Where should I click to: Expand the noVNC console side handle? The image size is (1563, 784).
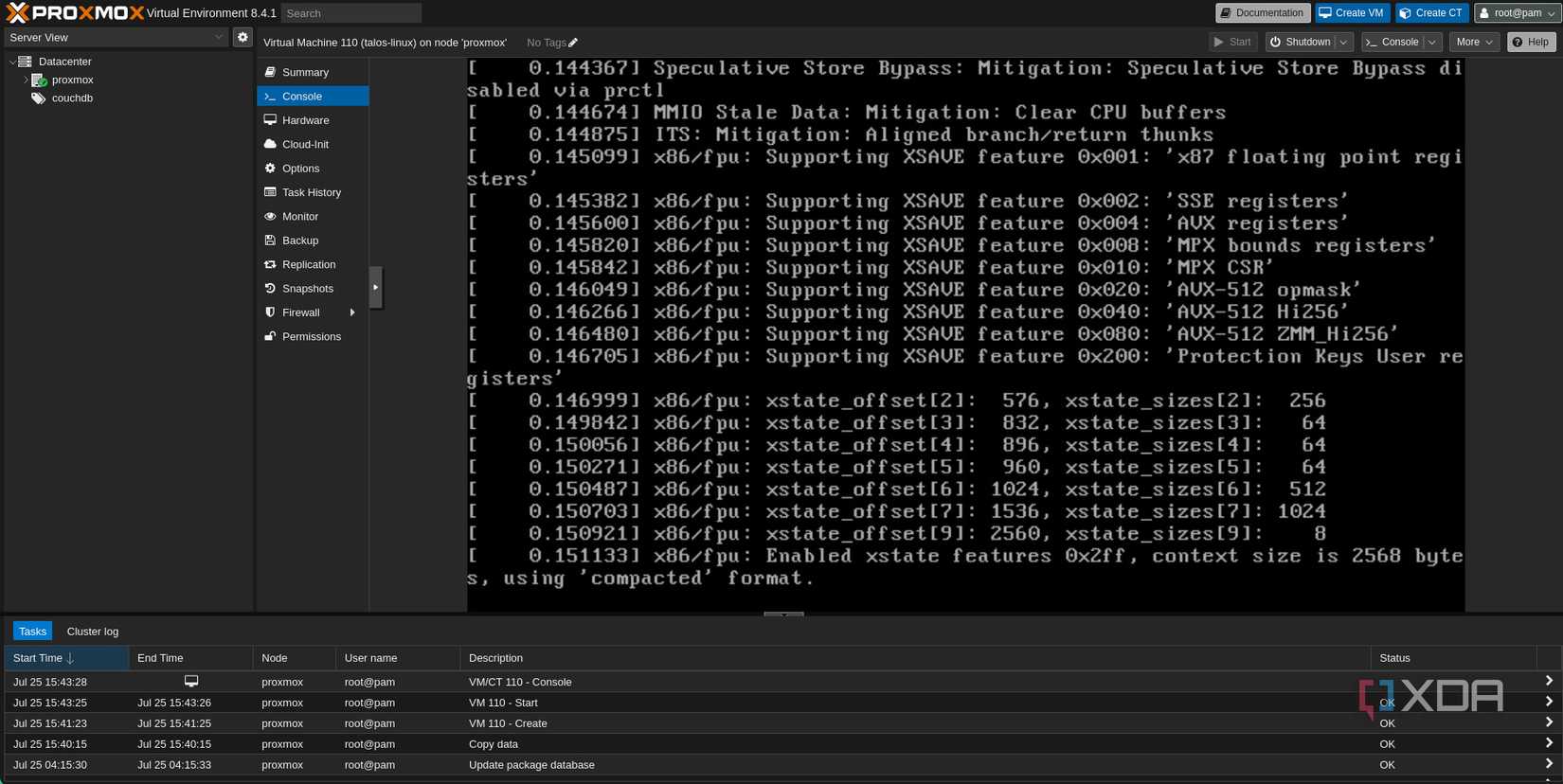pyautogui.click(x=375, y=287)
